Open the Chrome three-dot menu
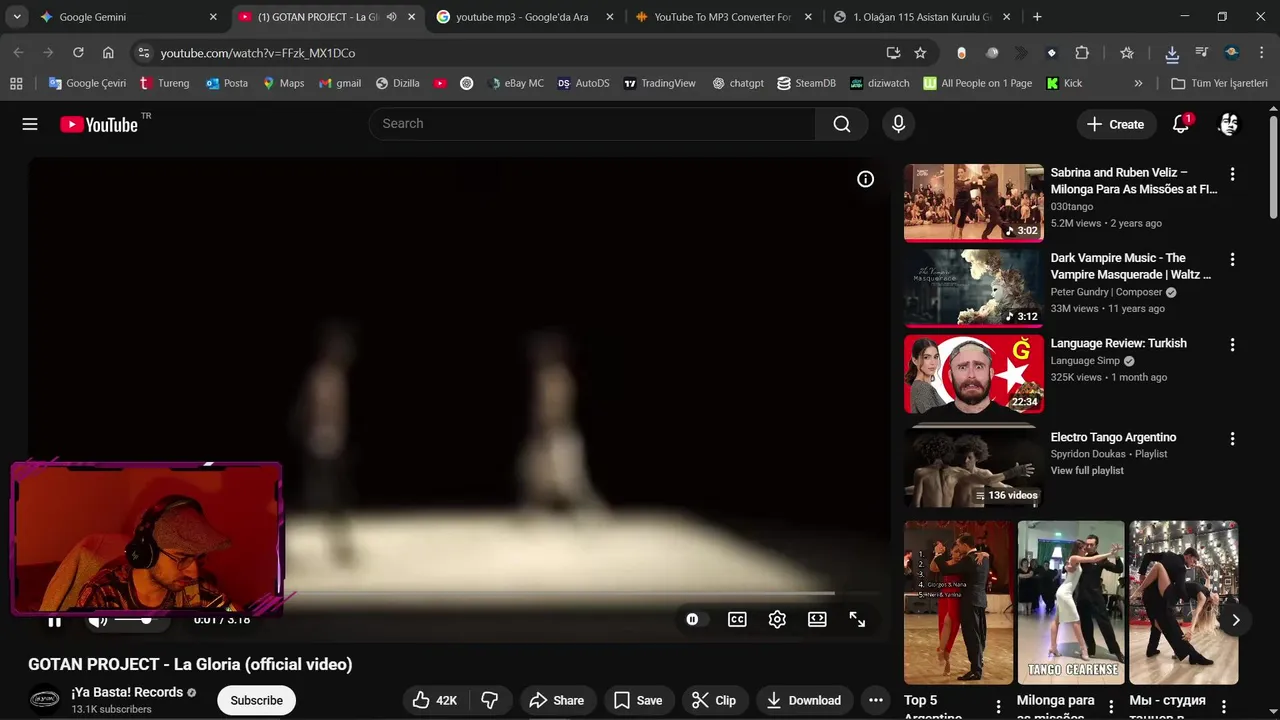Image resolution: width=1280 pixels, height=720 pixels. tap(1262, 53)
